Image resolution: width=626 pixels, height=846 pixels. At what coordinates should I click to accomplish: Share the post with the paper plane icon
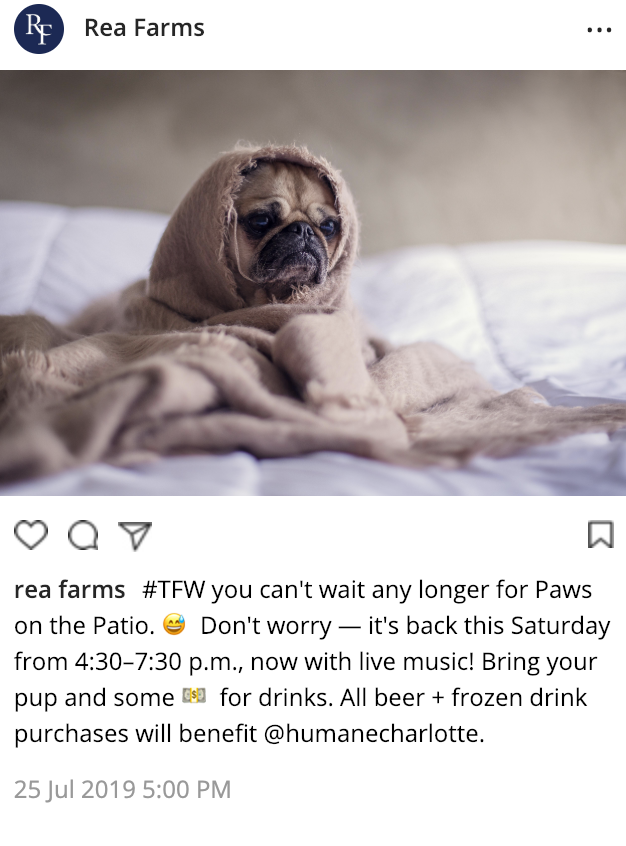click(x=135, y=535)
